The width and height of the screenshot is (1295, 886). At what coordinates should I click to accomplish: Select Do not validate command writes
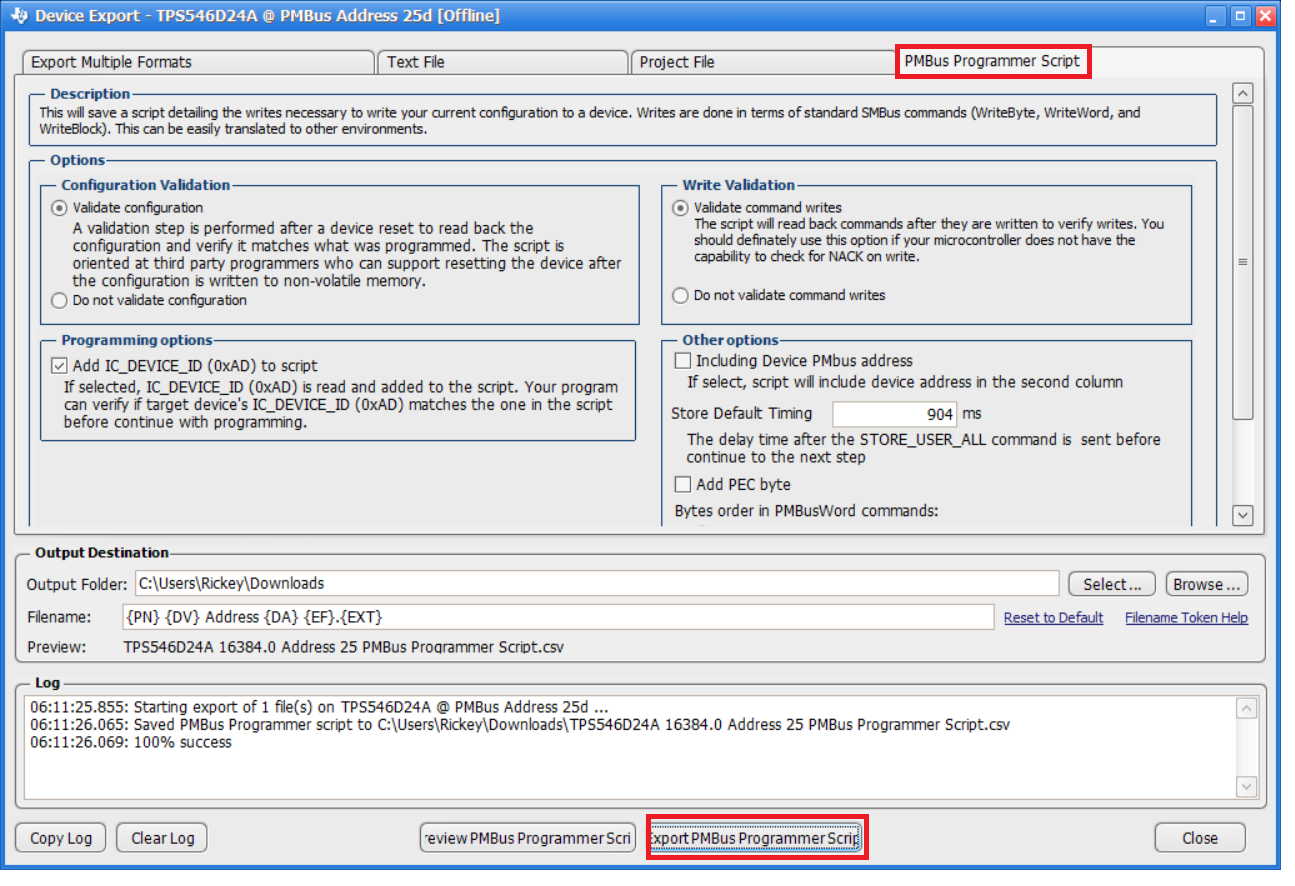681,295
